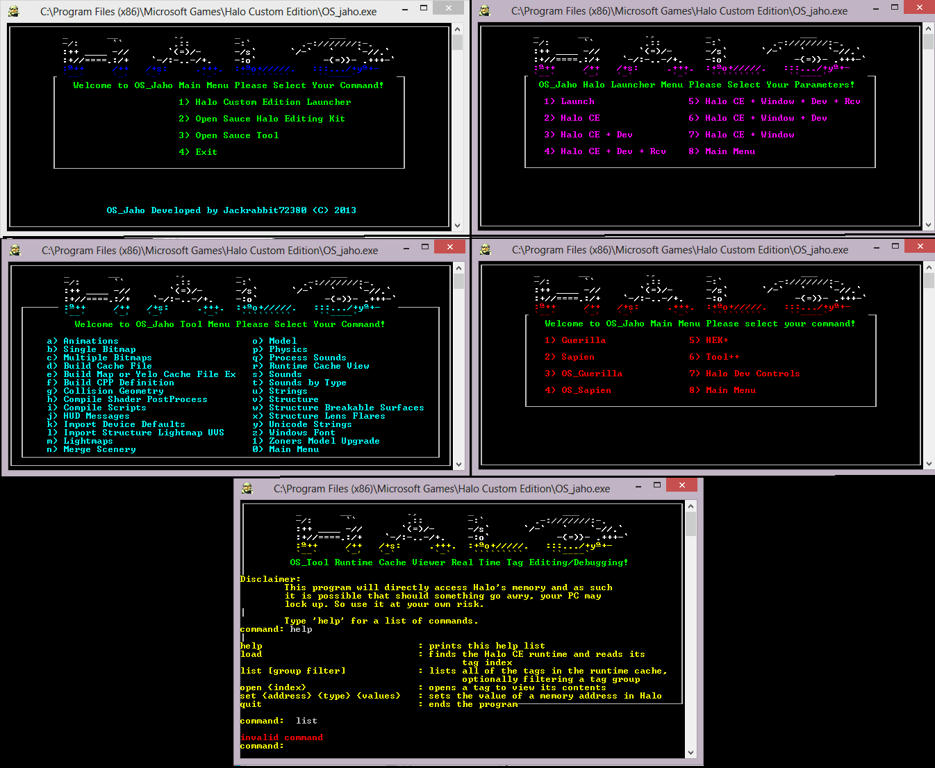Click app icon in the red menu window title bar
This screenshot has height=768, width=935.
pos(485,249)
